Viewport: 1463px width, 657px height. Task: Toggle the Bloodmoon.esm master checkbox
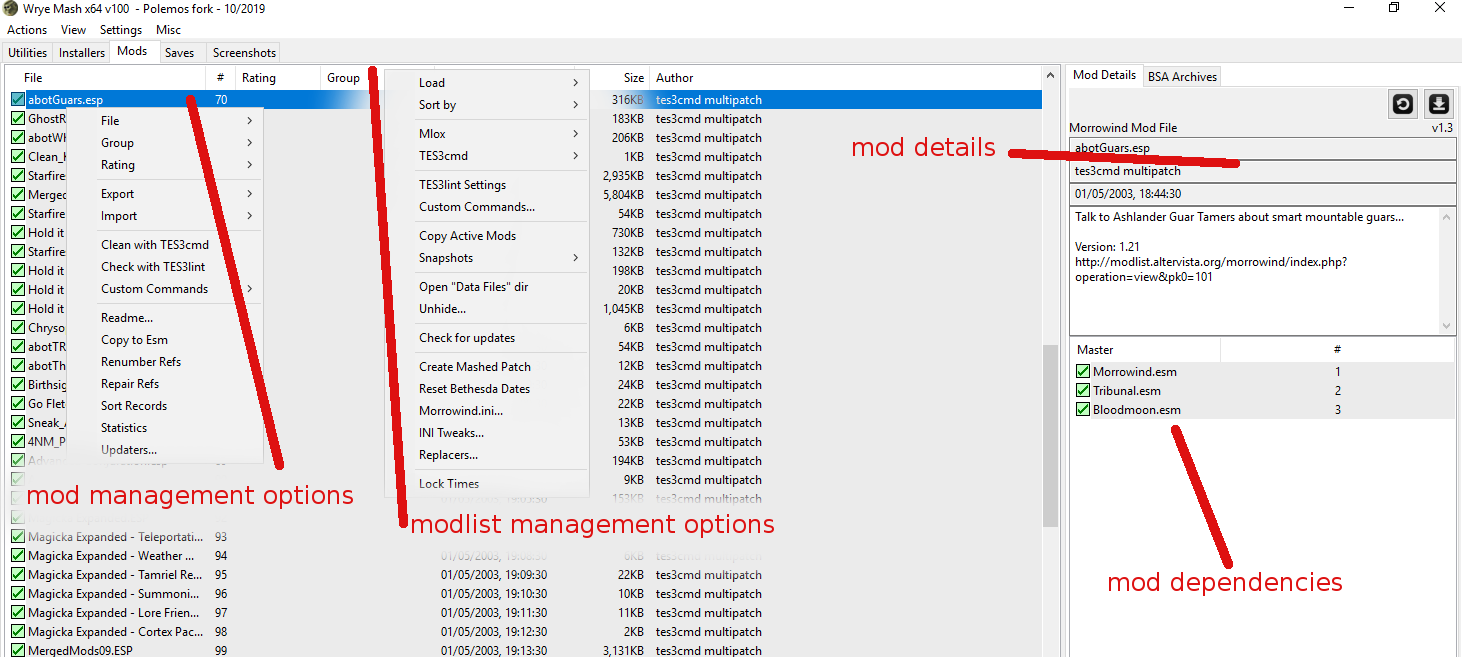1083,410
